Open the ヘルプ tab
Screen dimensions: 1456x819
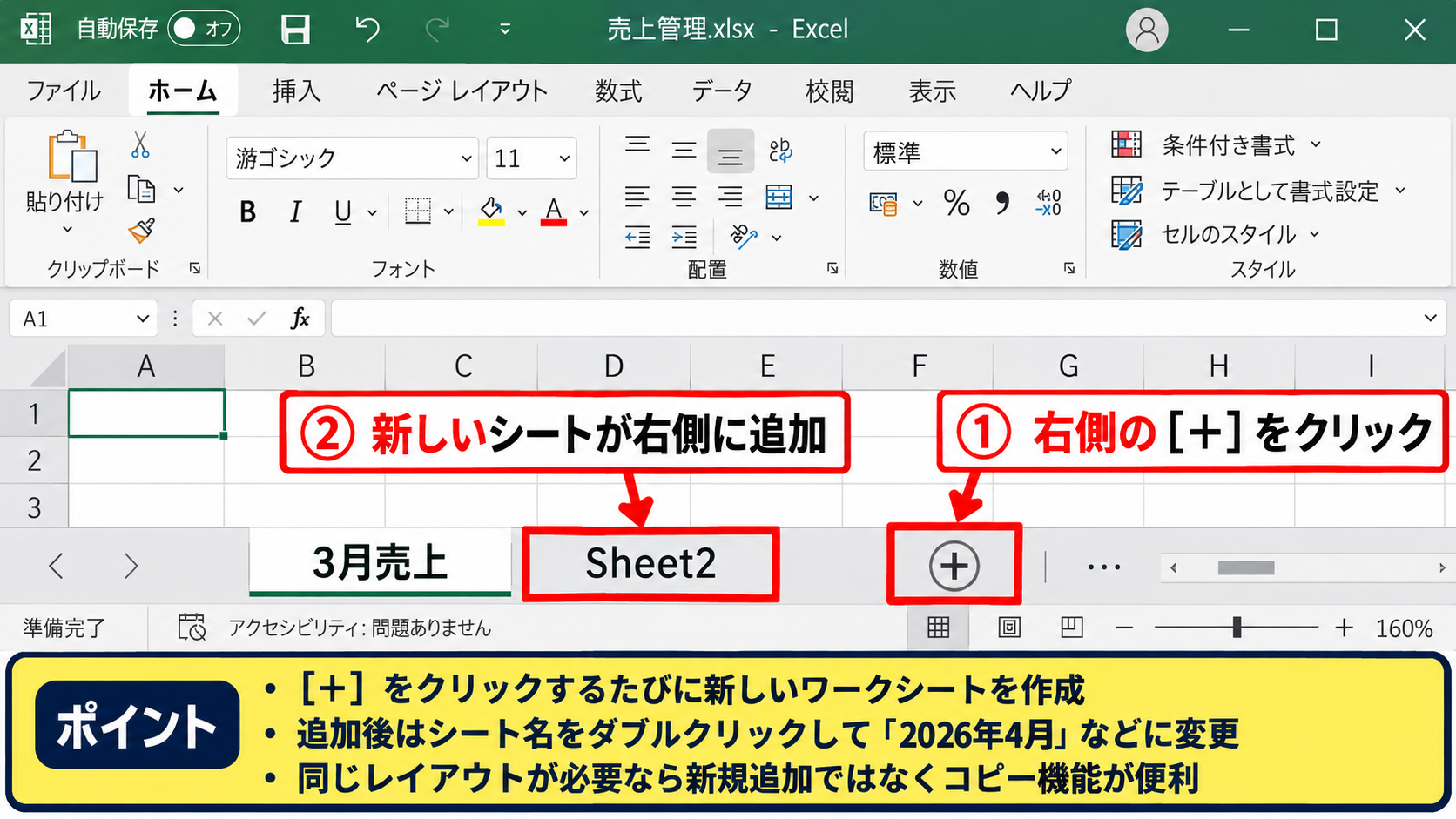[x=1041, y=91]
